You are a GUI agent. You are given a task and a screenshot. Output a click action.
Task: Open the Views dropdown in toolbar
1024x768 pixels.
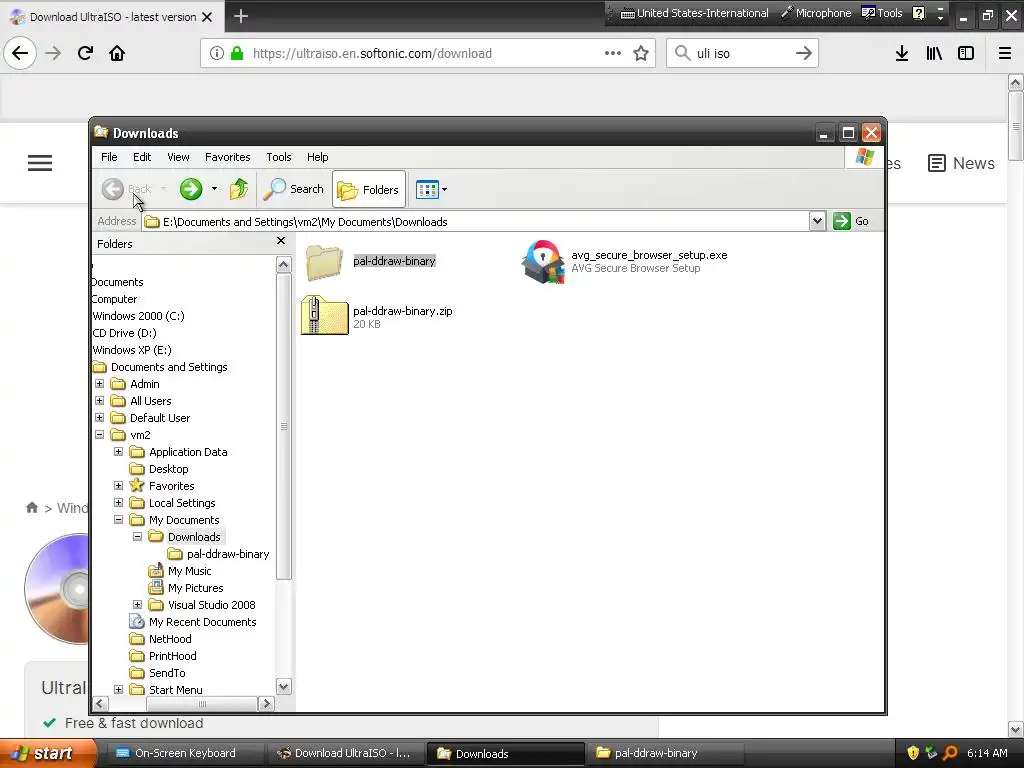pyautogui.click(x=432, y=189)
